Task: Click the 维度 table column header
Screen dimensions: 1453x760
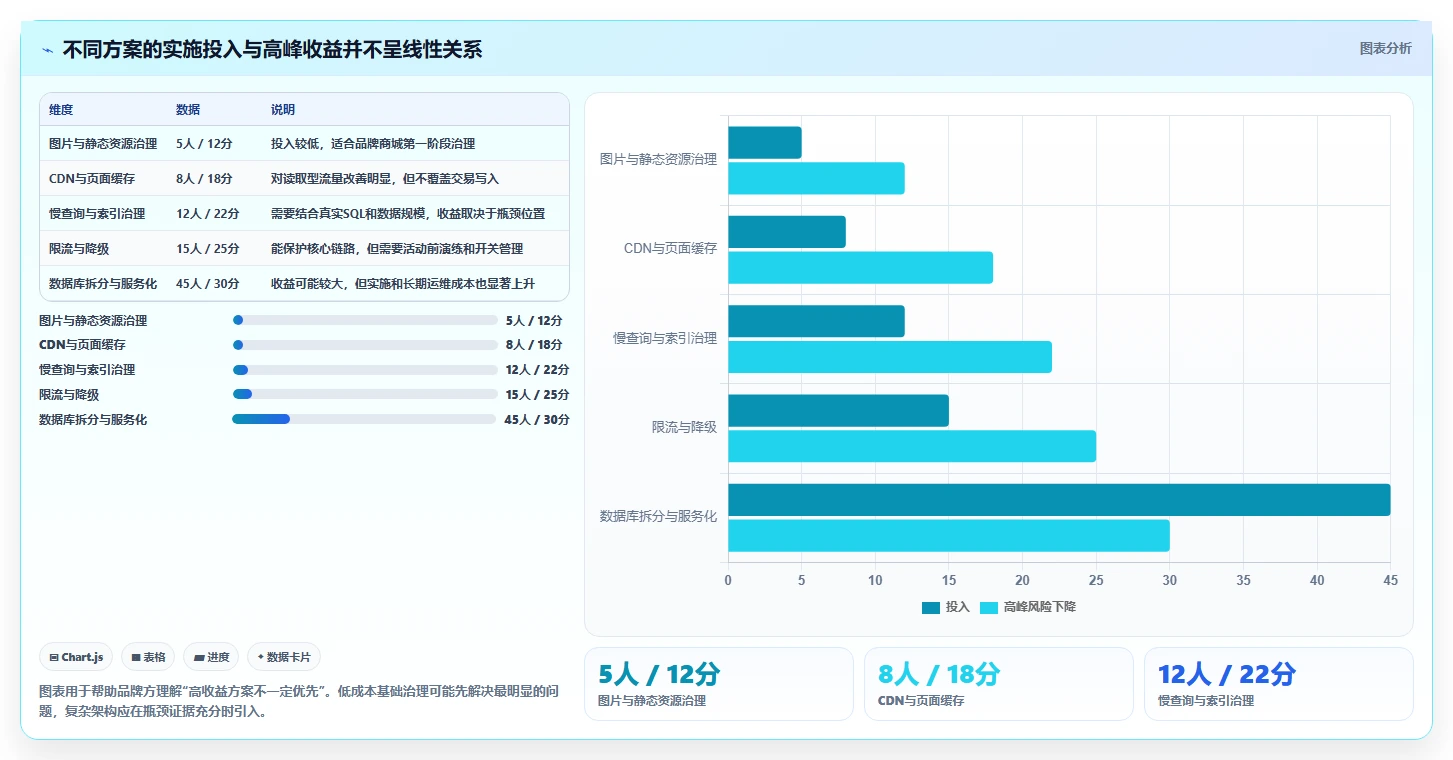Action: point(61,110)
